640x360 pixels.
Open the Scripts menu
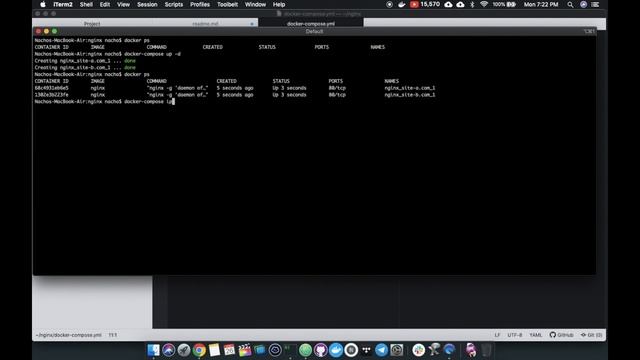[174, 4]
